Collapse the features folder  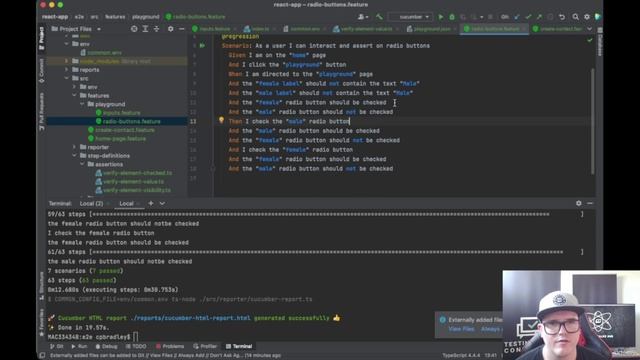(x=74, y=96)
